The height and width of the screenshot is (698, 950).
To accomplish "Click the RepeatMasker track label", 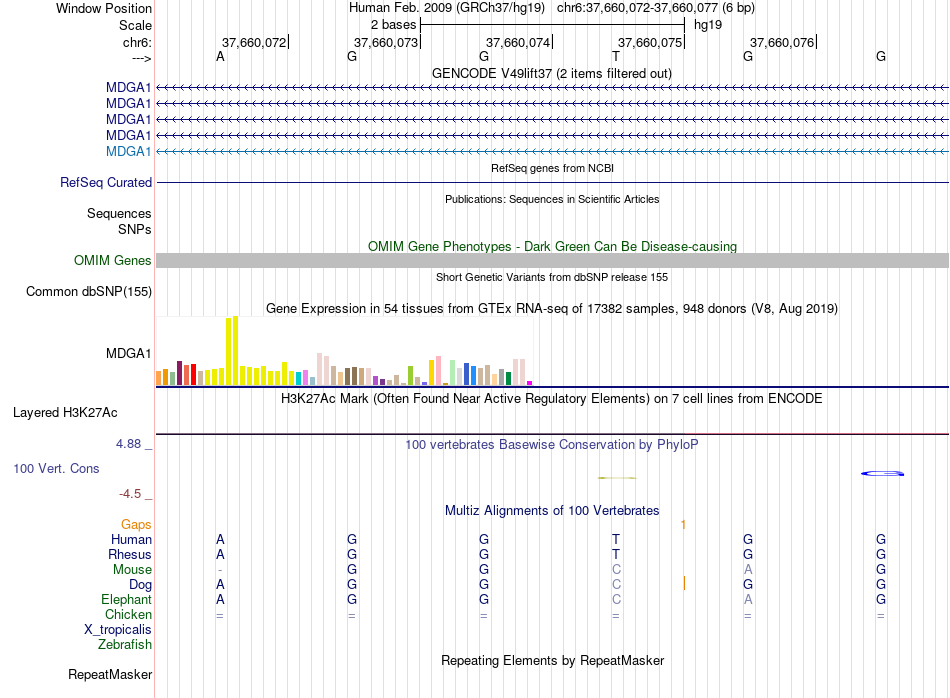I will pos(110,674).
